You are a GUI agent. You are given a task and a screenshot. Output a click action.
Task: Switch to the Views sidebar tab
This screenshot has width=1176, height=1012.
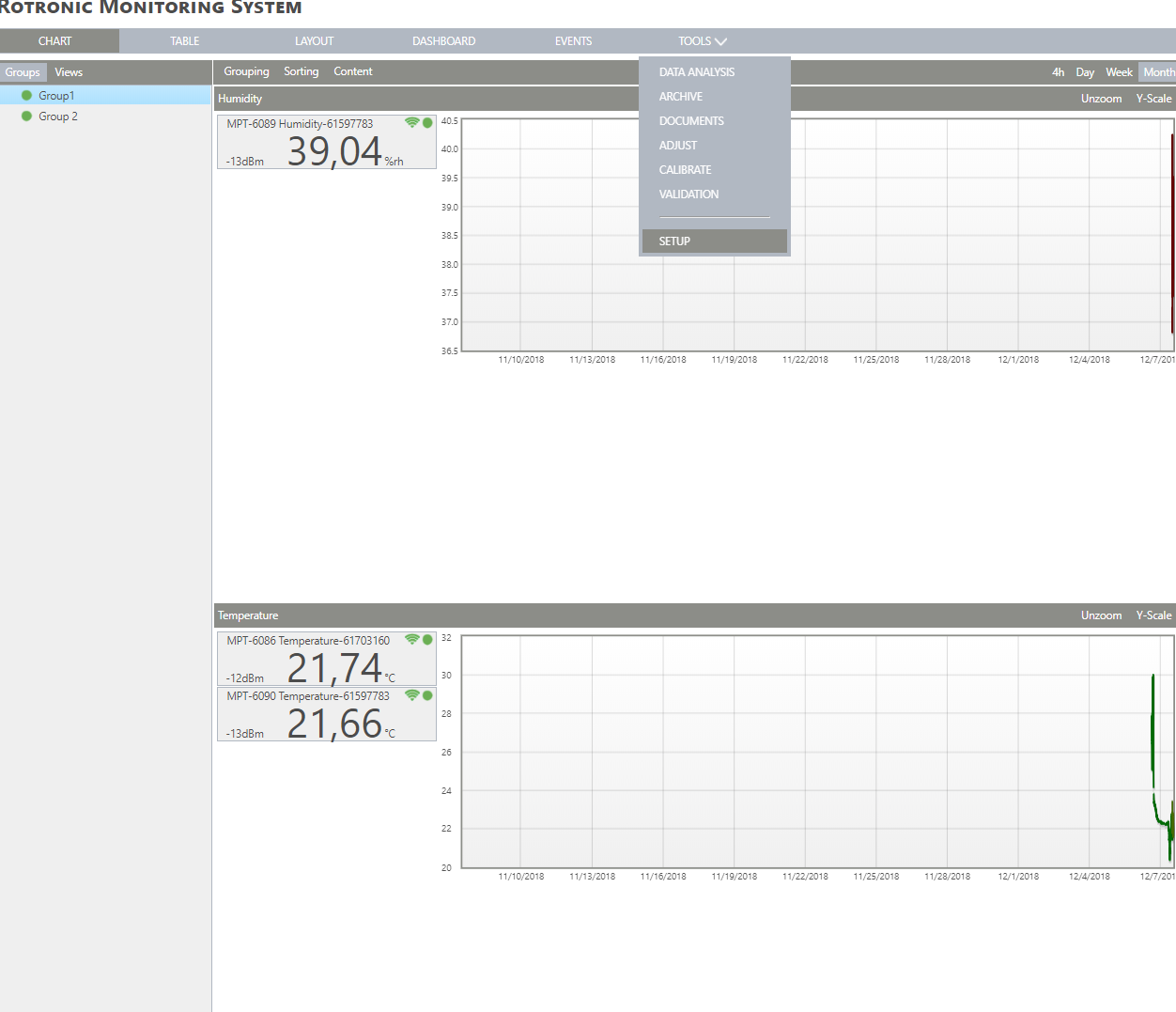pos(69,72)
